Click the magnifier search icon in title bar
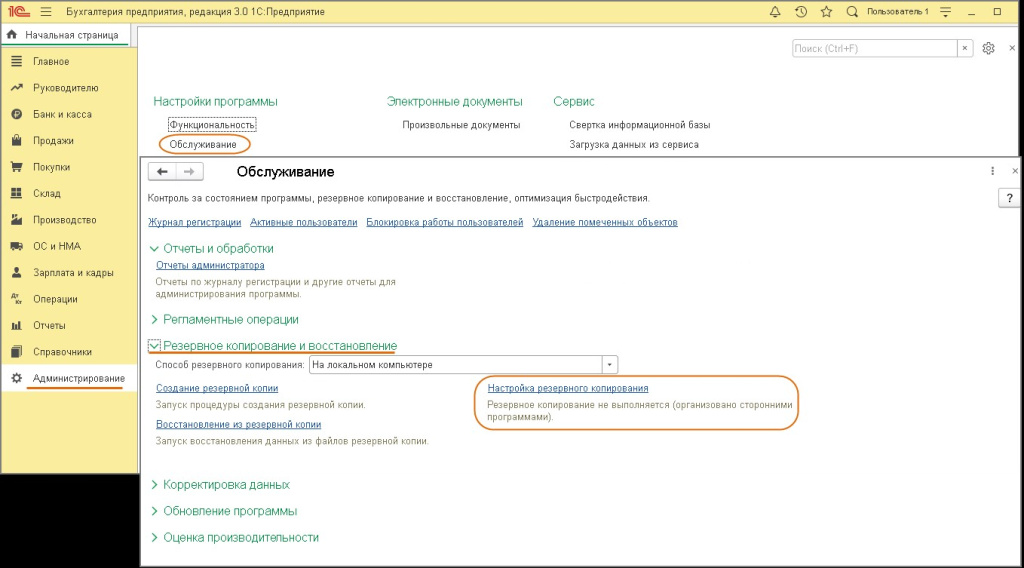This screenshot has height=568, width=1024. (852, 11)
